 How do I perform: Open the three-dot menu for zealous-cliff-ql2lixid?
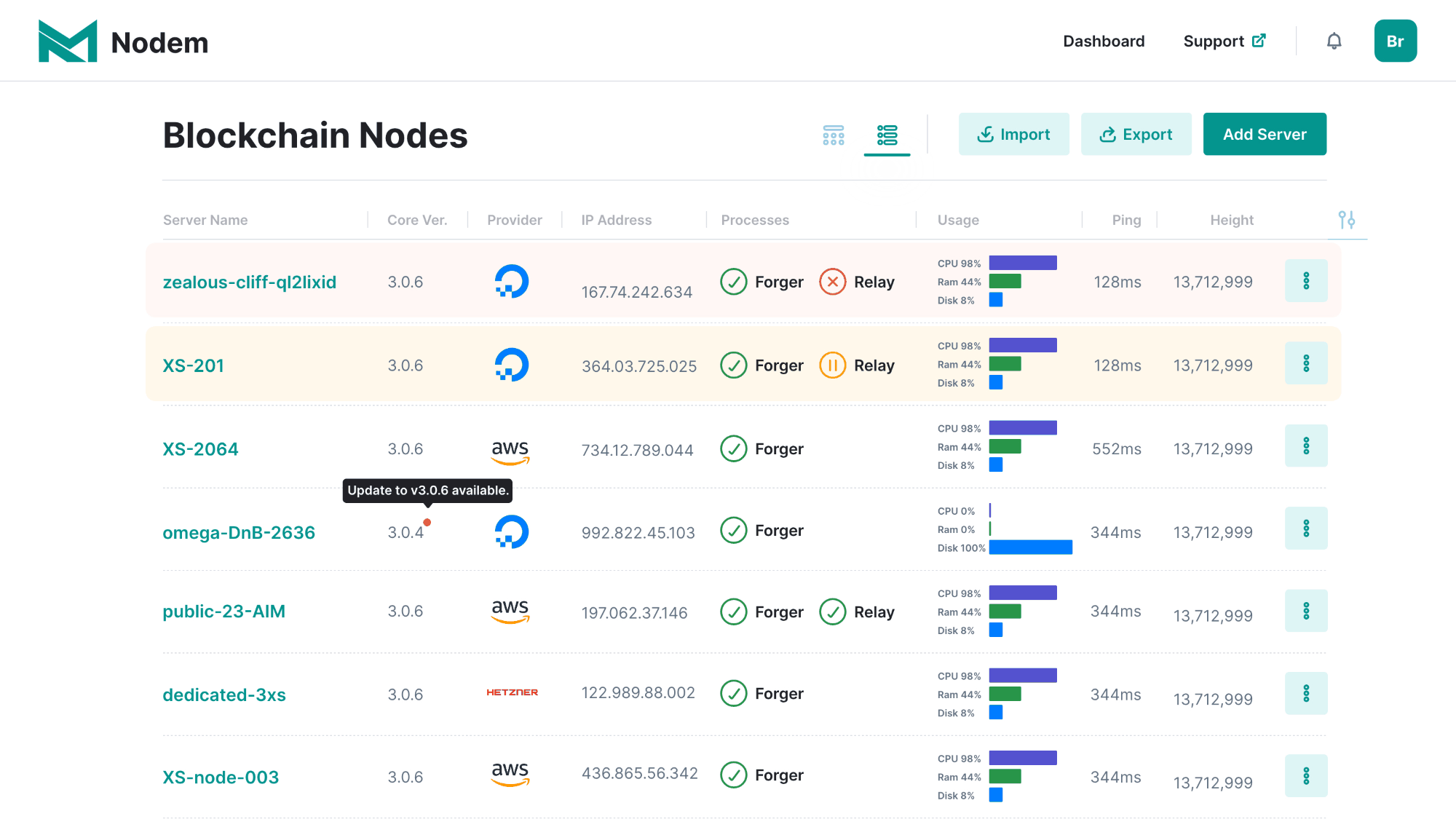[x=1306, y=280]
